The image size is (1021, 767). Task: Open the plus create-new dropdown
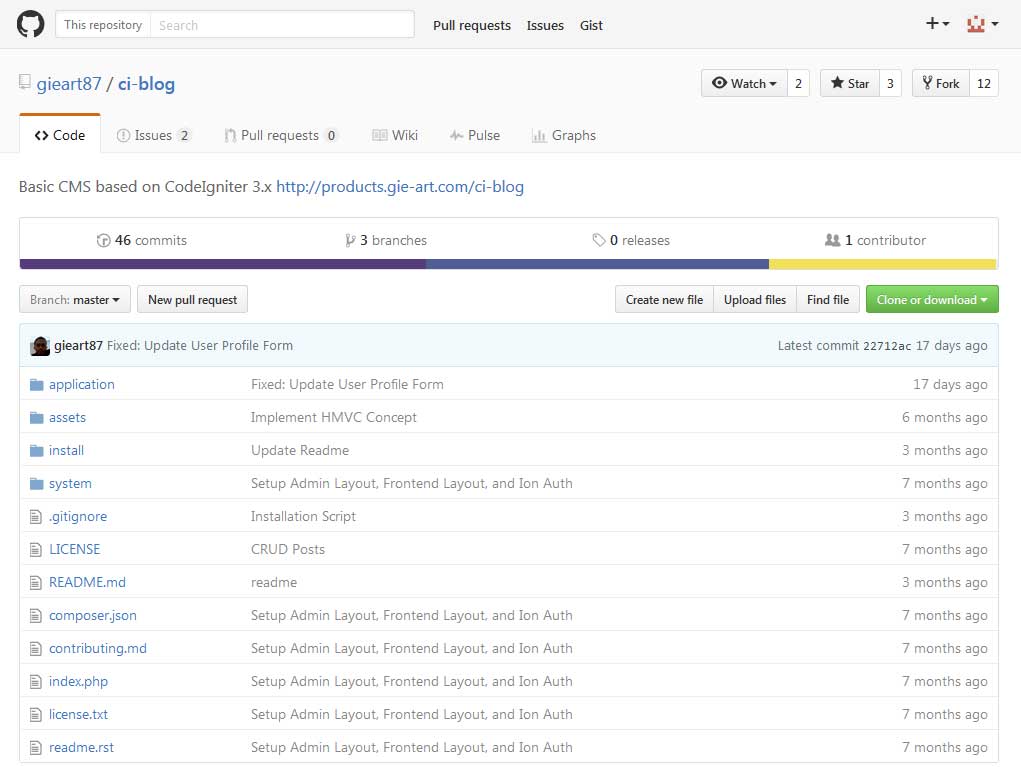[937, 24]
